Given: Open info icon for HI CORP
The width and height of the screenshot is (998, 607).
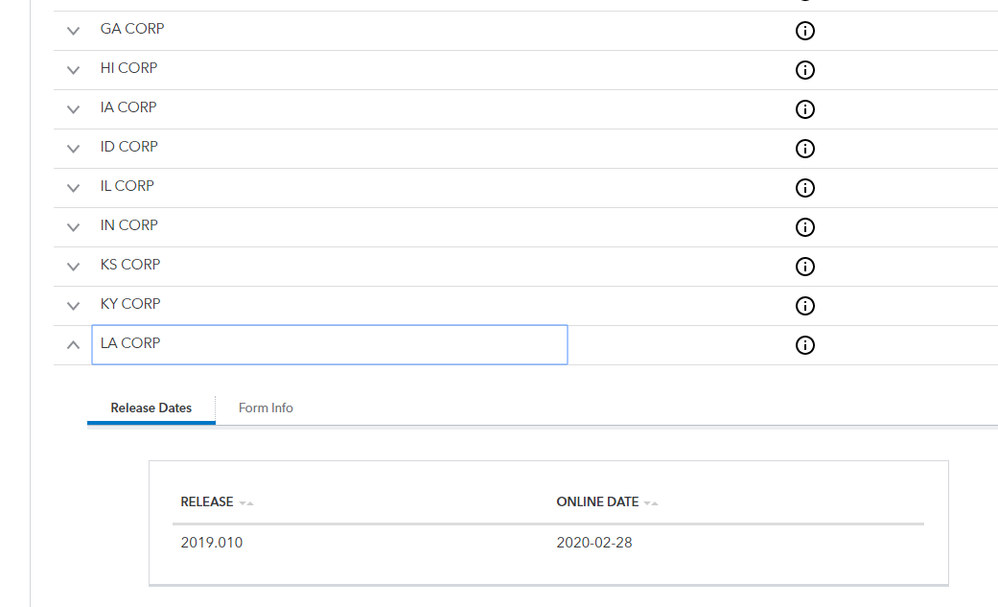Looking at the screenshot, I should [804, 70].
